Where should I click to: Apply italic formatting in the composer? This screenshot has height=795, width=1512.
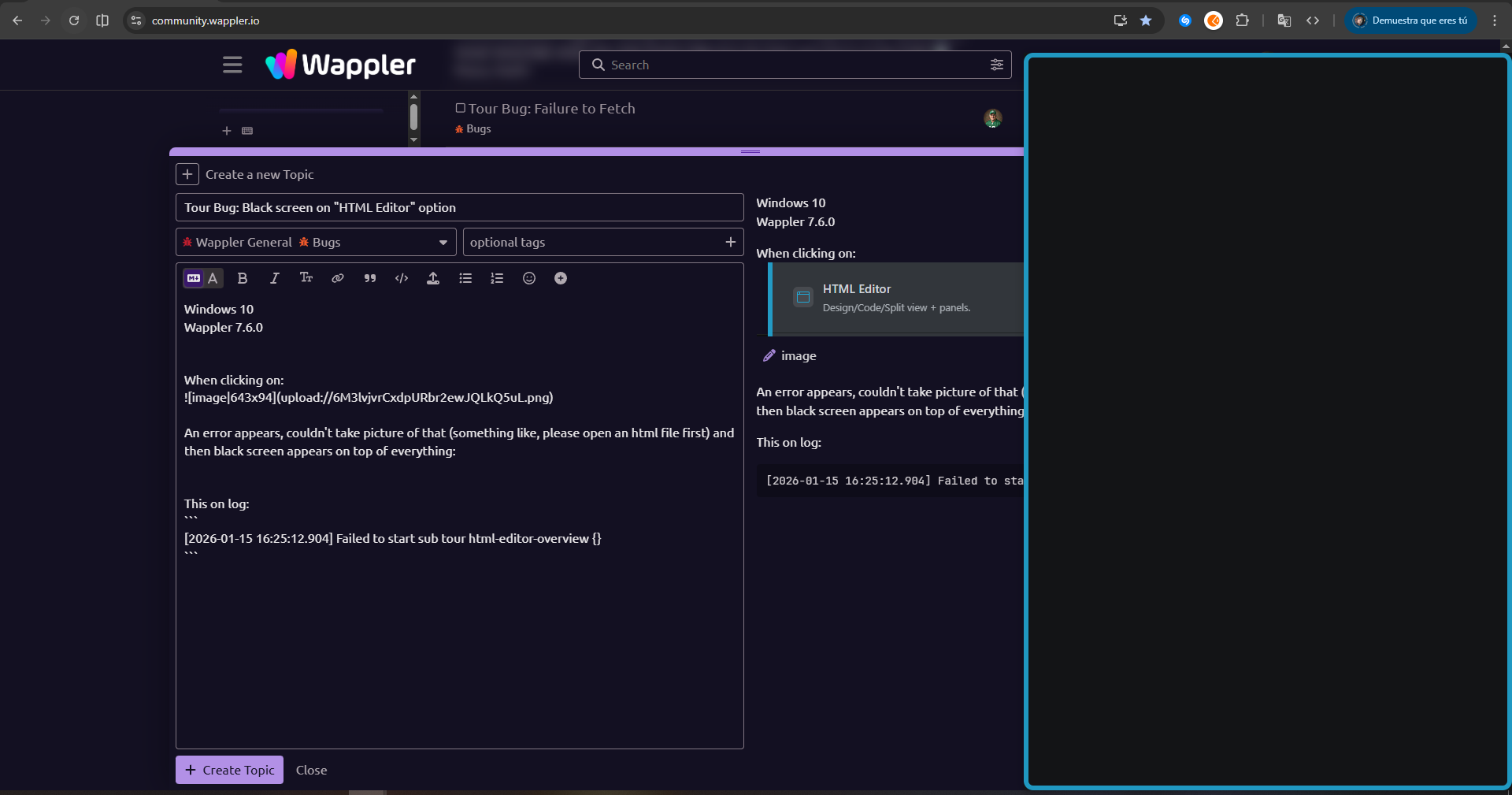[274, 278]
